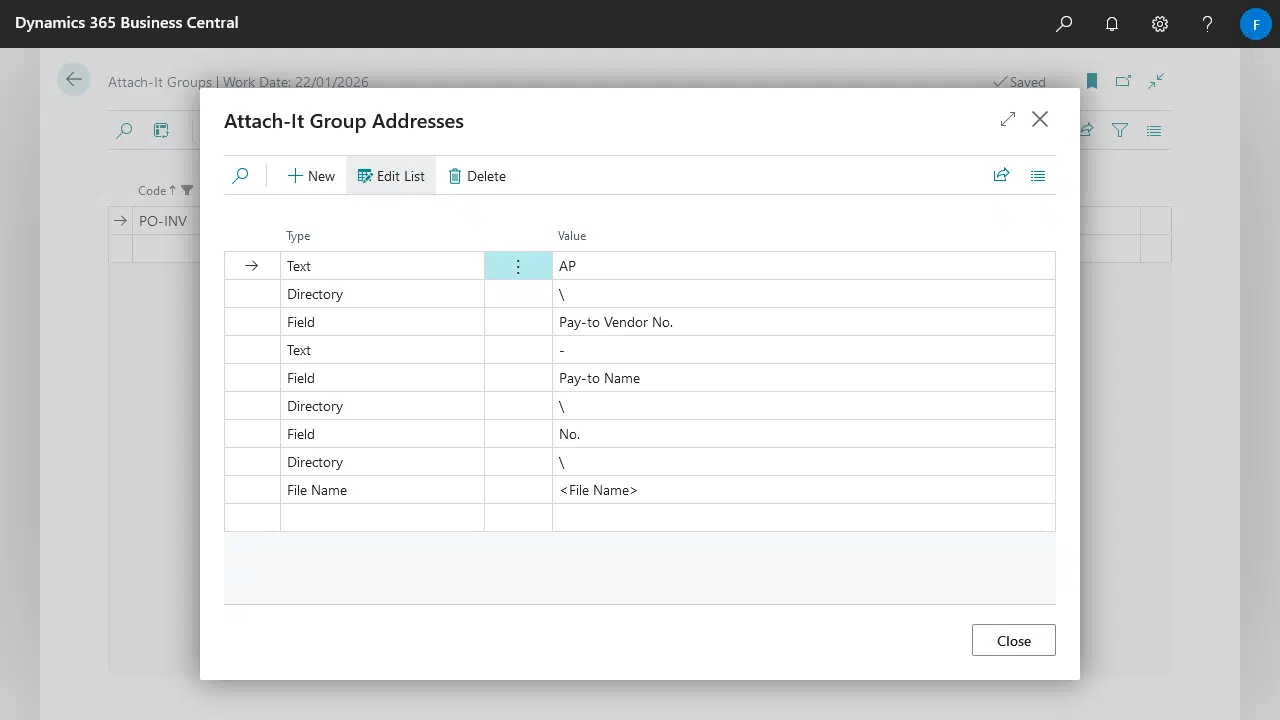Open the notifications bell
This screenshot has height=720, width=1280.
pos(1112,24)
